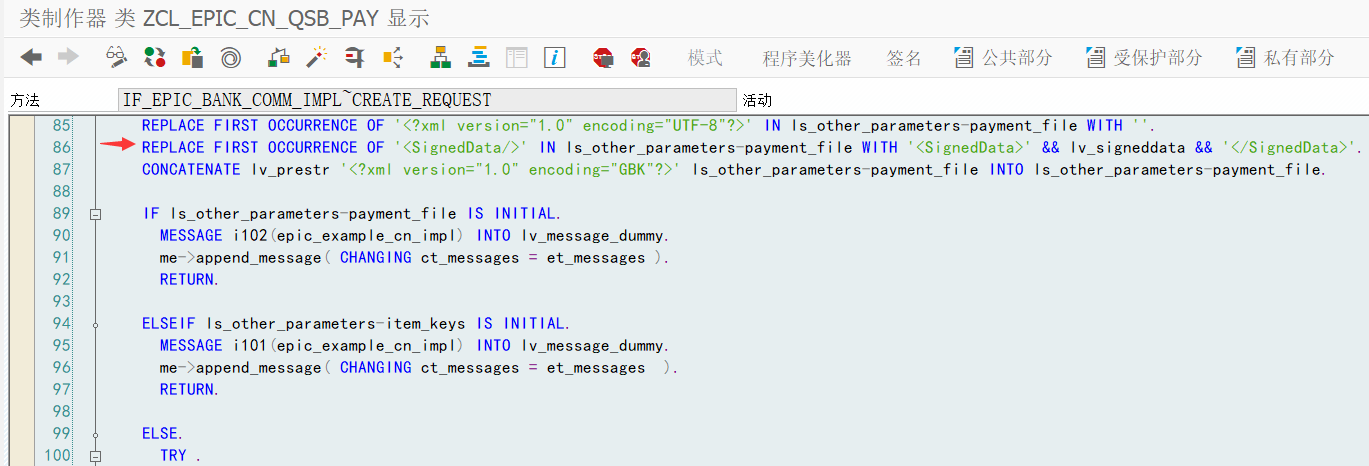The height and width of the screenshot is (466, 1369).
Task: Click line number 95 in gutter
Action: pyautogui.click(x=62, y=346)
